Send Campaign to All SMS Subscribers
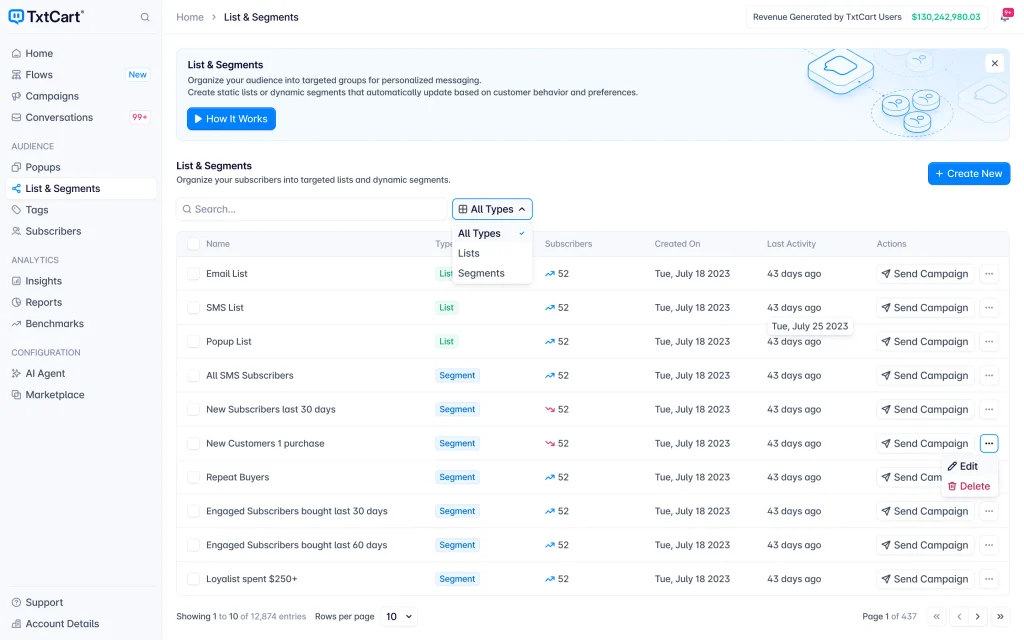The width and height of the screenshot is (1024, 640). tap(925, 376)
